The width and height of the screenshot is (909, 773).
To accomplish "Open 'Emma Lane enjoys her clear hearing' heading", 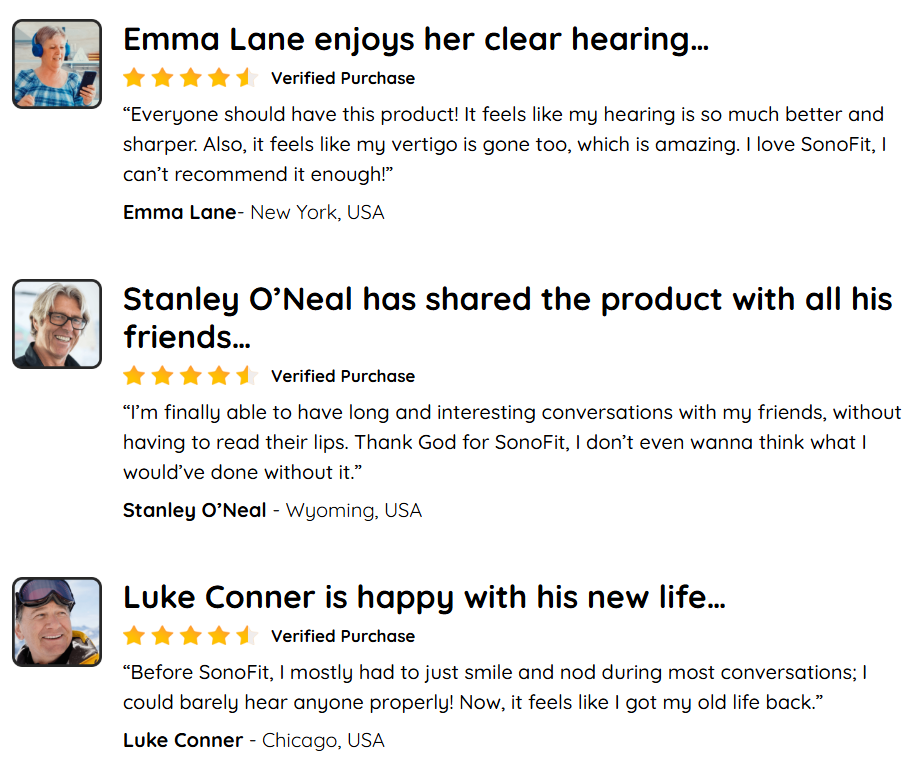I will click(416, 41).
